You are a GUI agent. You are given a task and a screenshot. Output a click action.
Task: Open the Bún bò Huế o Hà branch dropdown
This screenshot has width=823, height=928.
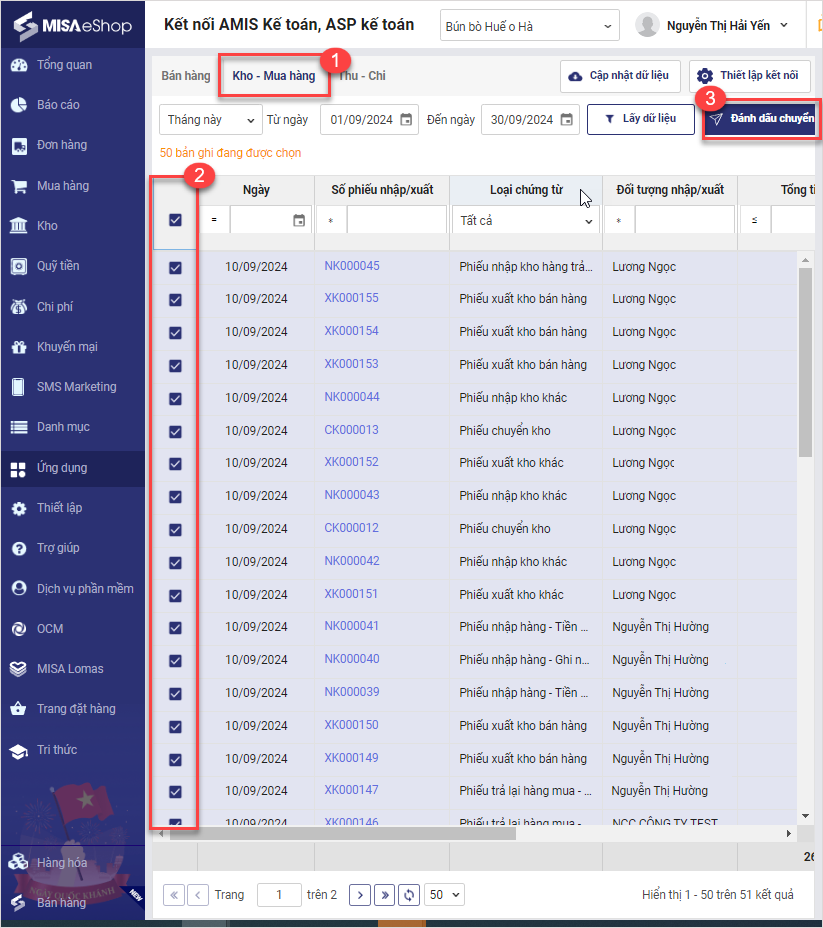[530, 26]
